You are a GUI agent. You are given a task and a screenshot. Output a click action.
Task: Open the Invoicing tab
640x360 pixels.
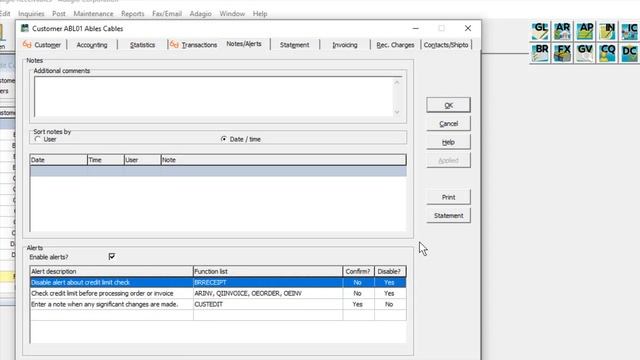point(344,45)
